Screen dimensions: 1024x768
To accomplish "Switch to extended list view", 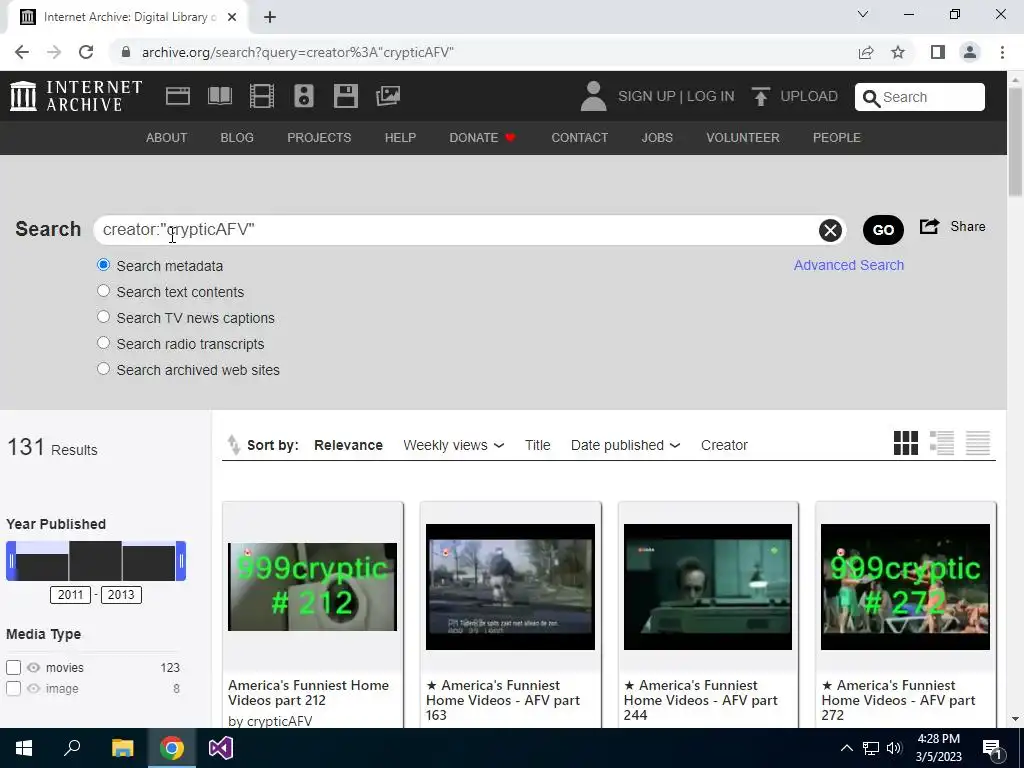I will (942, 443).
